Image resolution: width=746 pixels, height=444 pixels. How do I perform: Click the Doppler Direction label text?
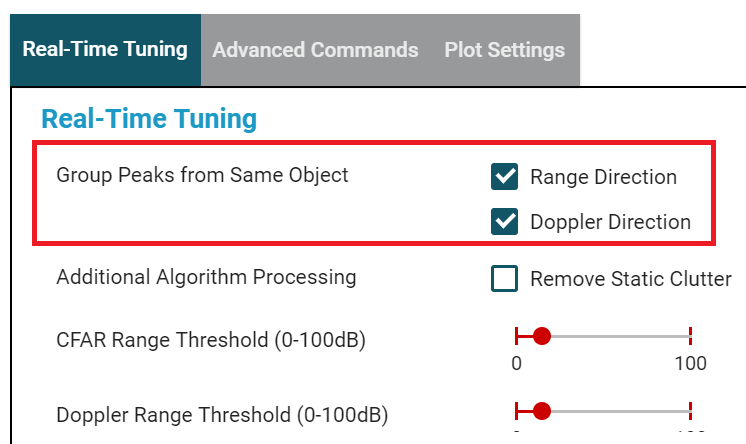610,222
